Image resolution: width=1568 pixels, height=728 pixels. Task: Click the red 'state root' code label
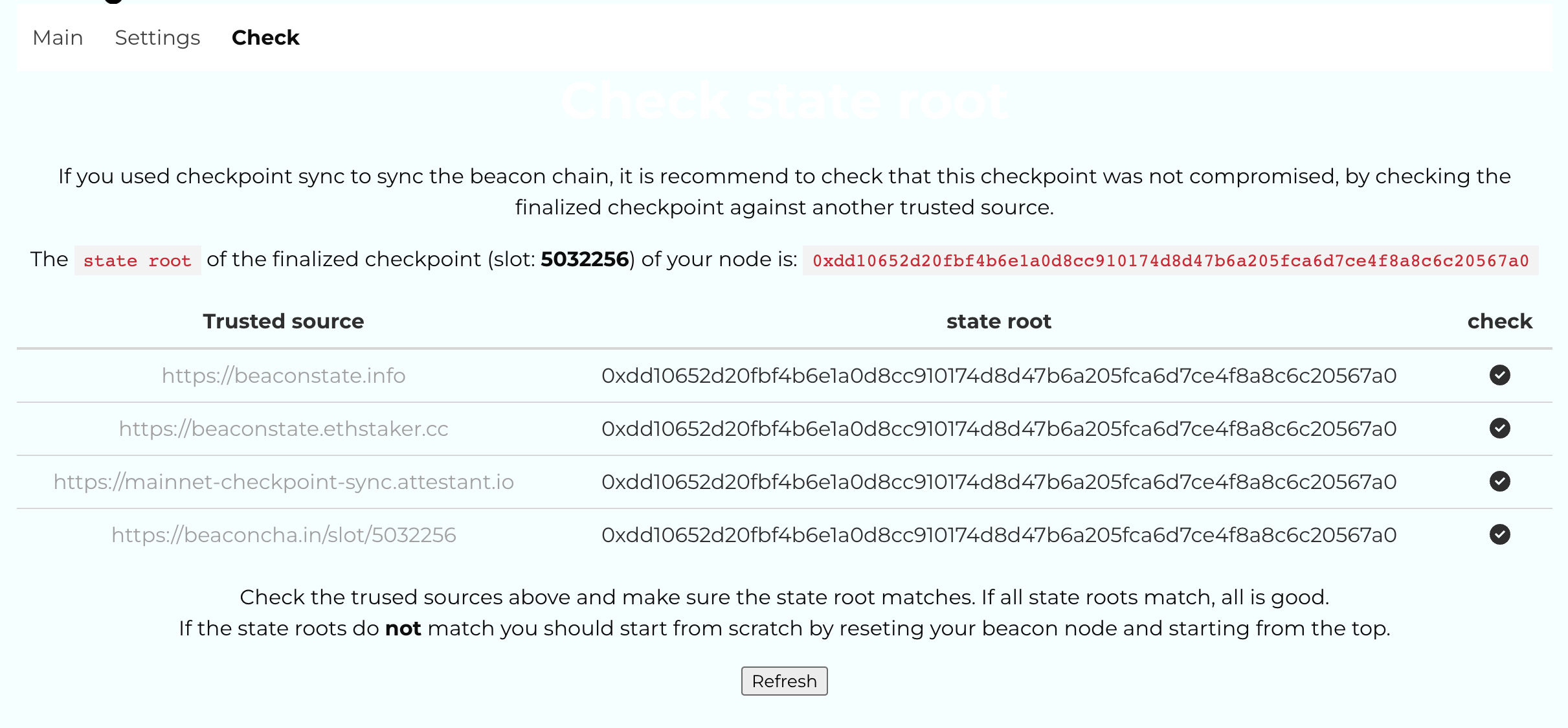[137, 260]
